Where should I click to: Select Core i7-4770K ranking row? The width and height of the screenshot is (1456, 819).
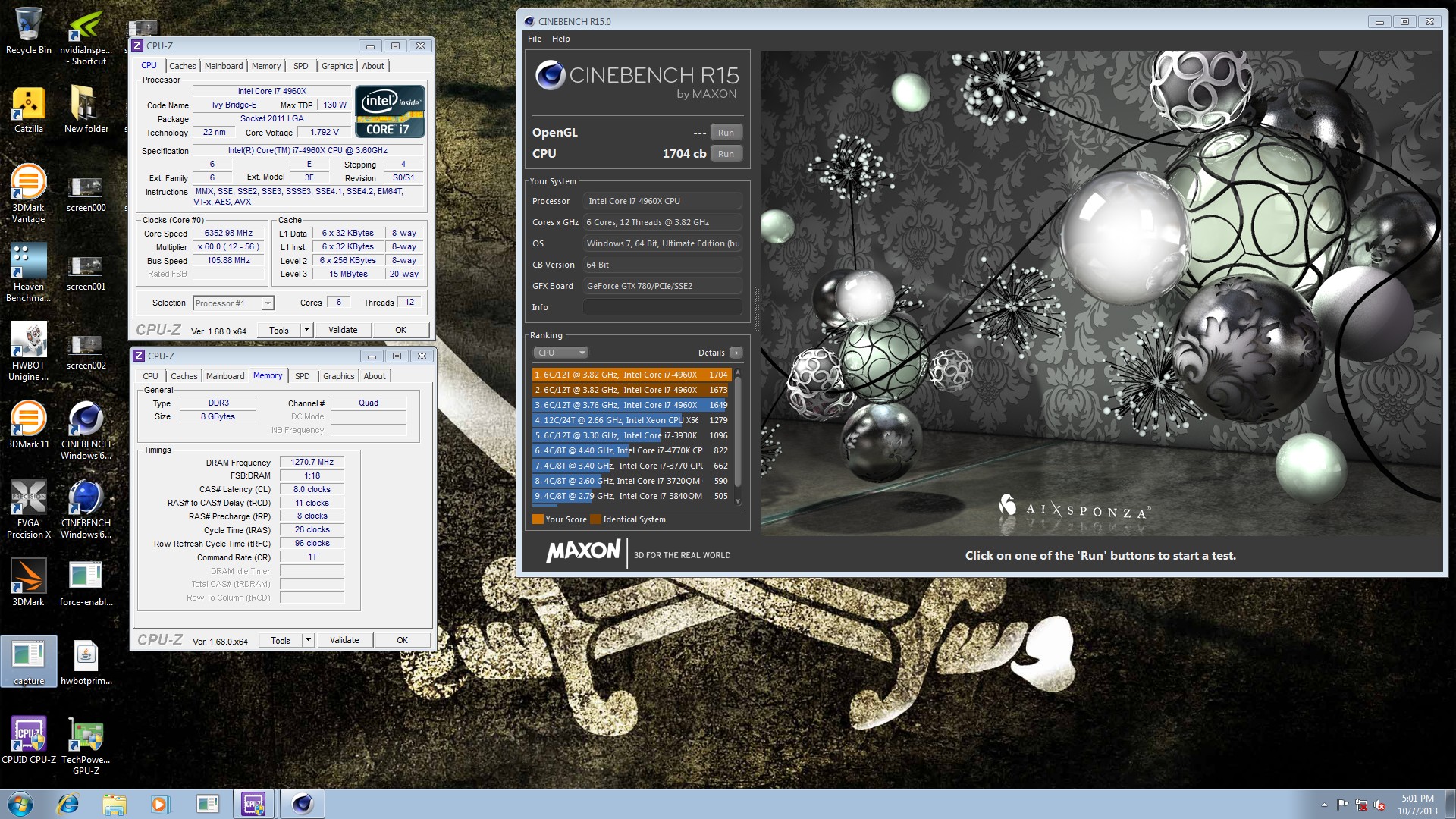(x=631, y=450)
